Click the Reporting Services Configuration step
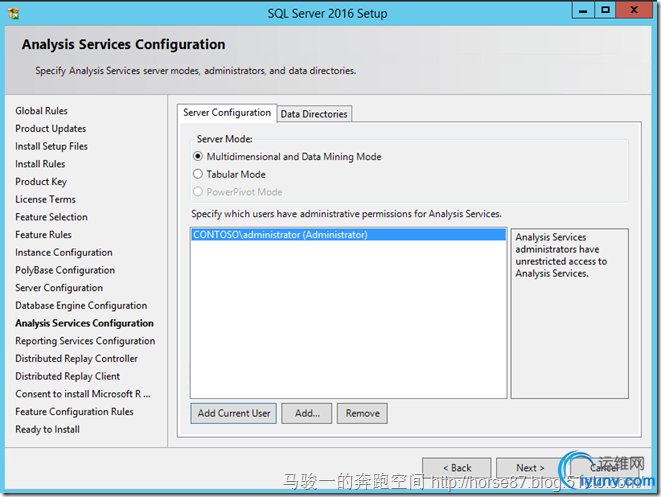Image resolution: width=661 pixels, height=497 pixels. tap(85, 341)
